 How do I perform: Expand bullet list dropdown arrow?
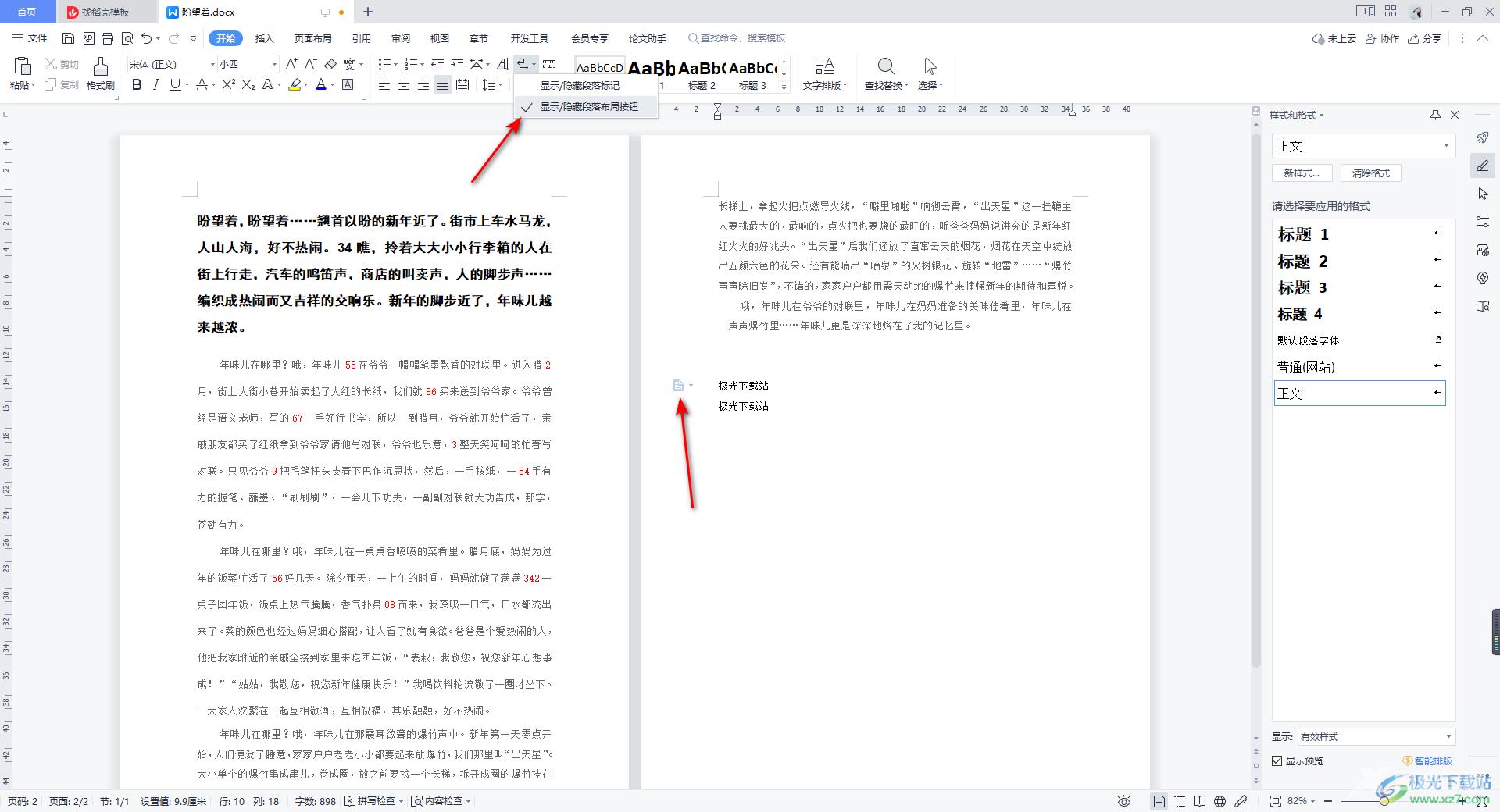tap(396, 64)
